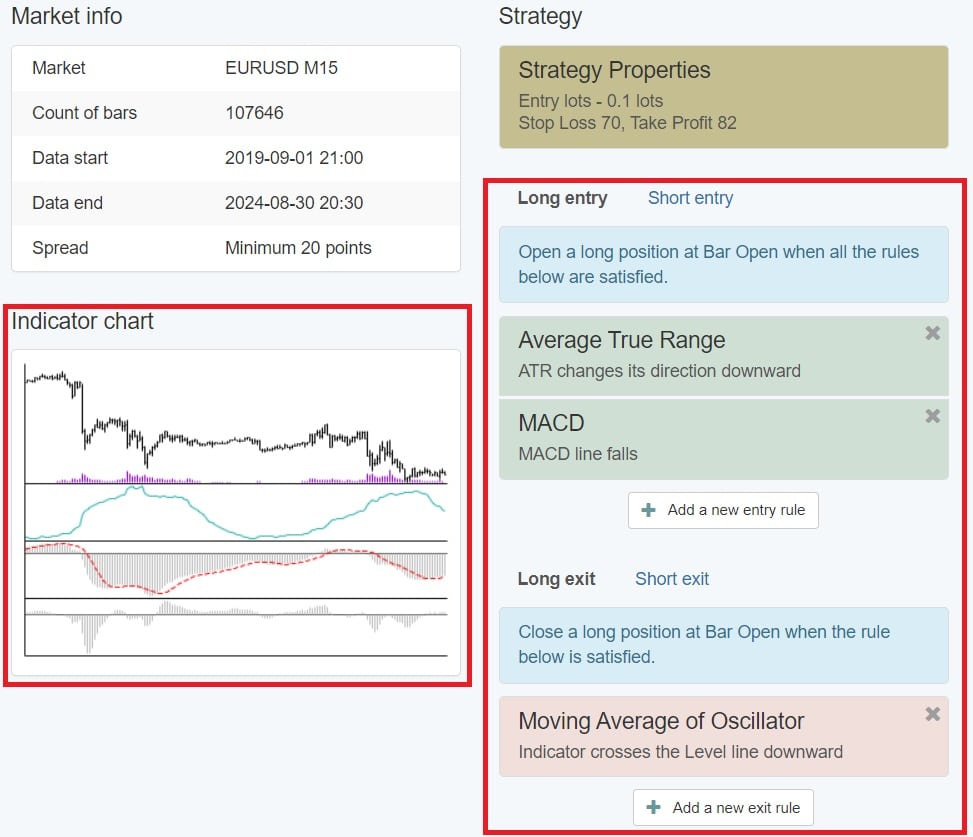The width and height of the screenshot is (973, 837).
Task: Click the long position info message
Action: [722, 264]
